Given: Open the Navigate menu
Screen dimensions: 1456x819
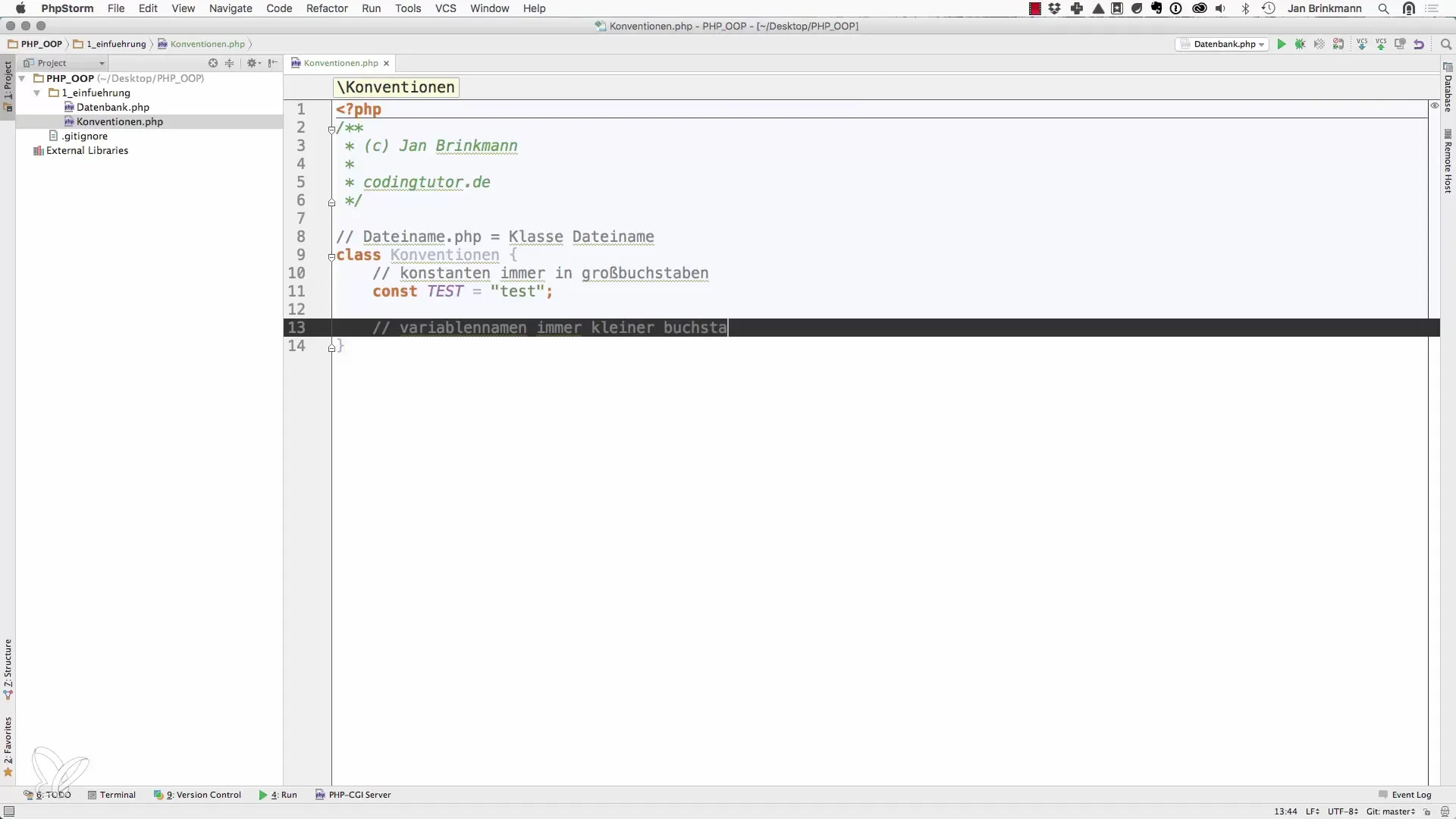Looking at the screenshot, I should coord(231,8).
